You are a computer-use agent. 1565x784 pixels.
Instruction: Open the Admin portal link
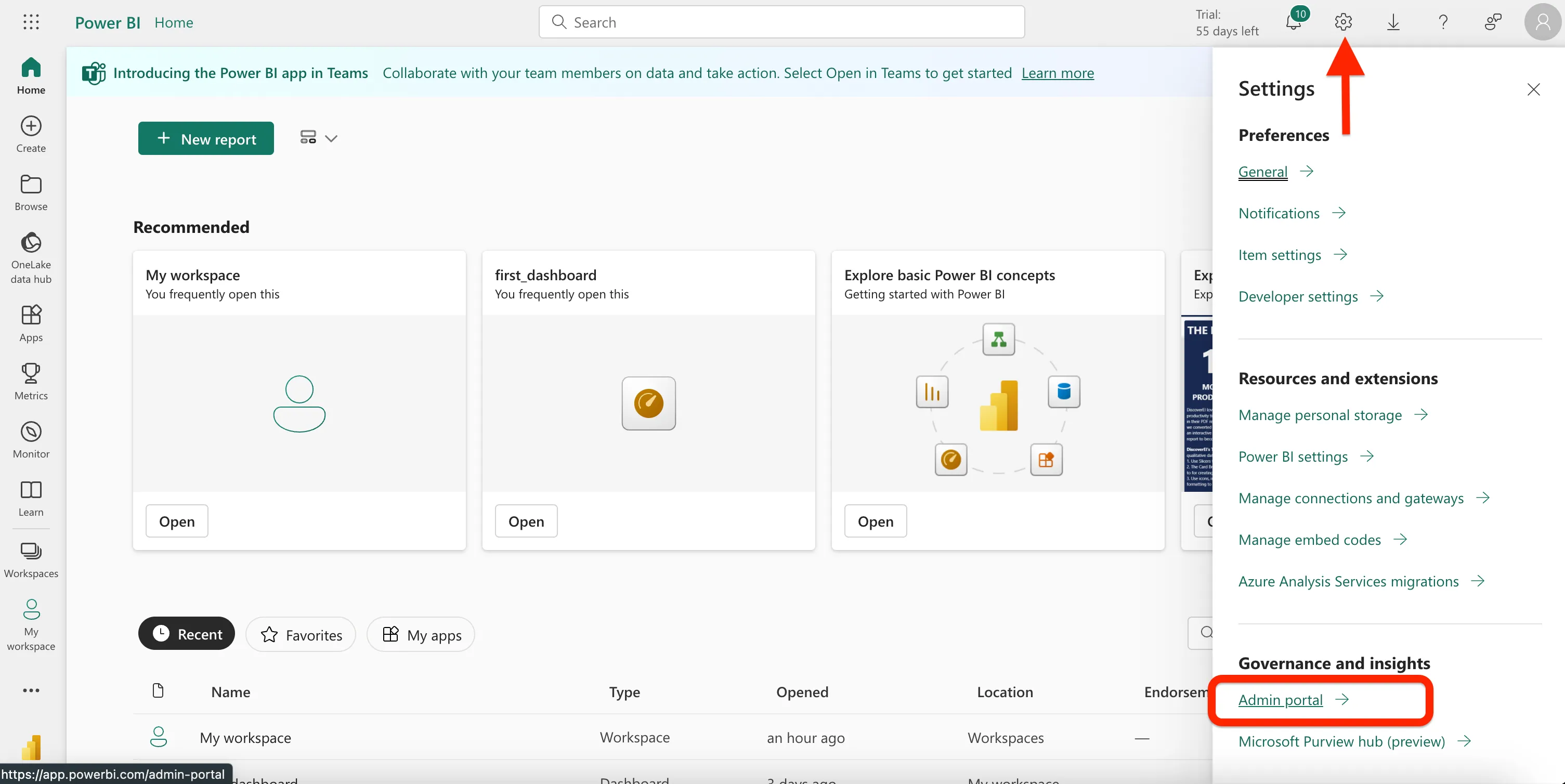tap(1280, 700)
